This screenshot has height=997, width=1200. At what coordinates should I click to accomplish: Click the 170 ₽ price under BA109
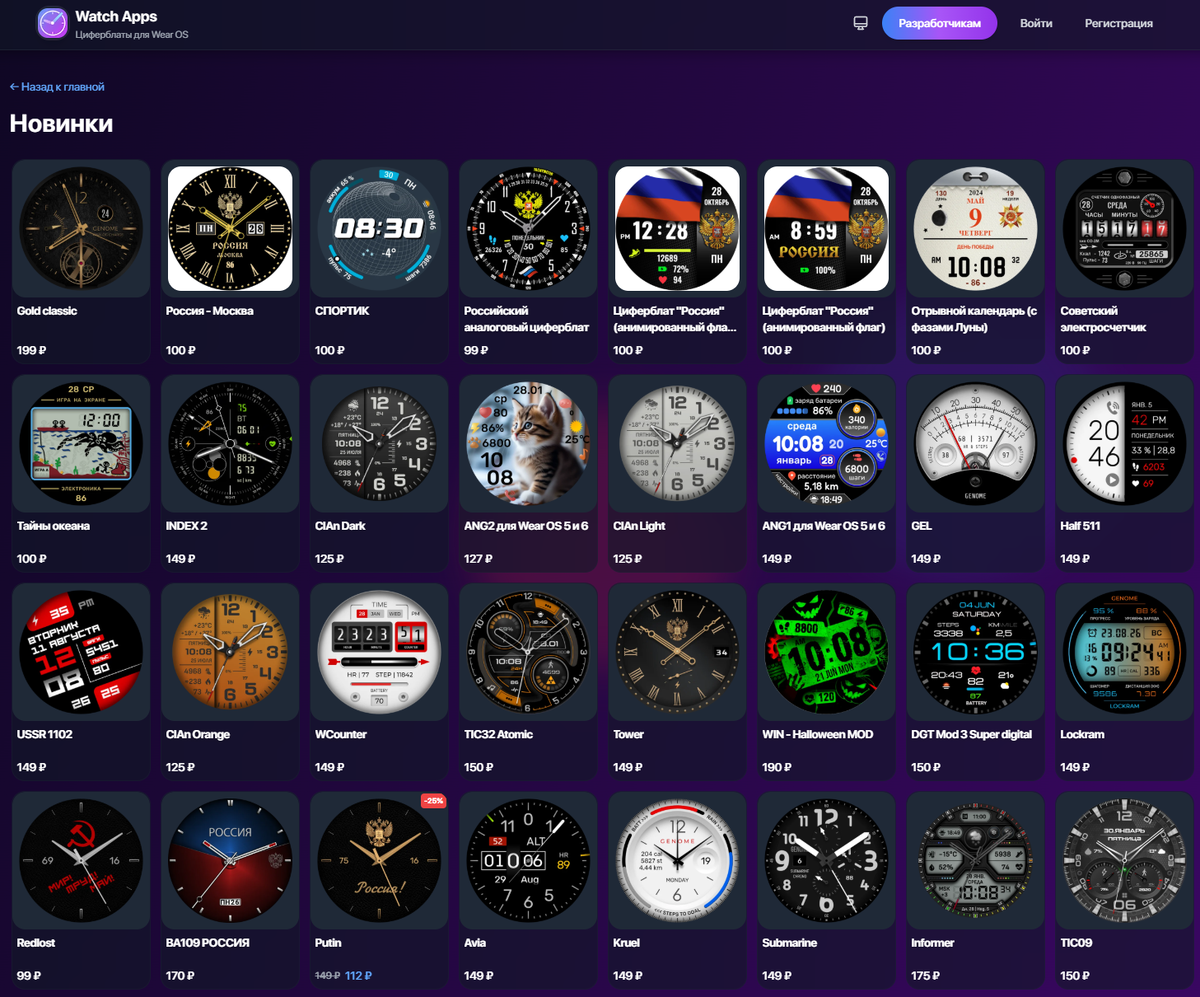[x=181, y=976]
